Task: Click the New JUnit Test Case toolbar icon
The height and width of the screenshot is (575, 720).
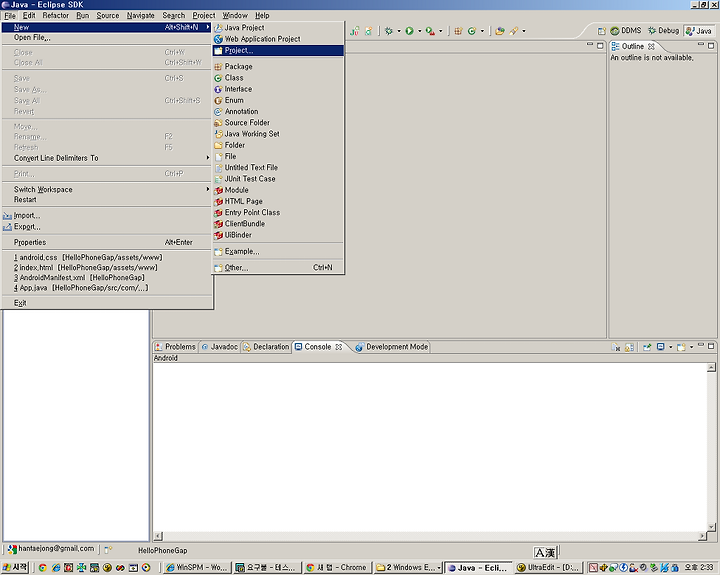Action: tap(354, 31)
